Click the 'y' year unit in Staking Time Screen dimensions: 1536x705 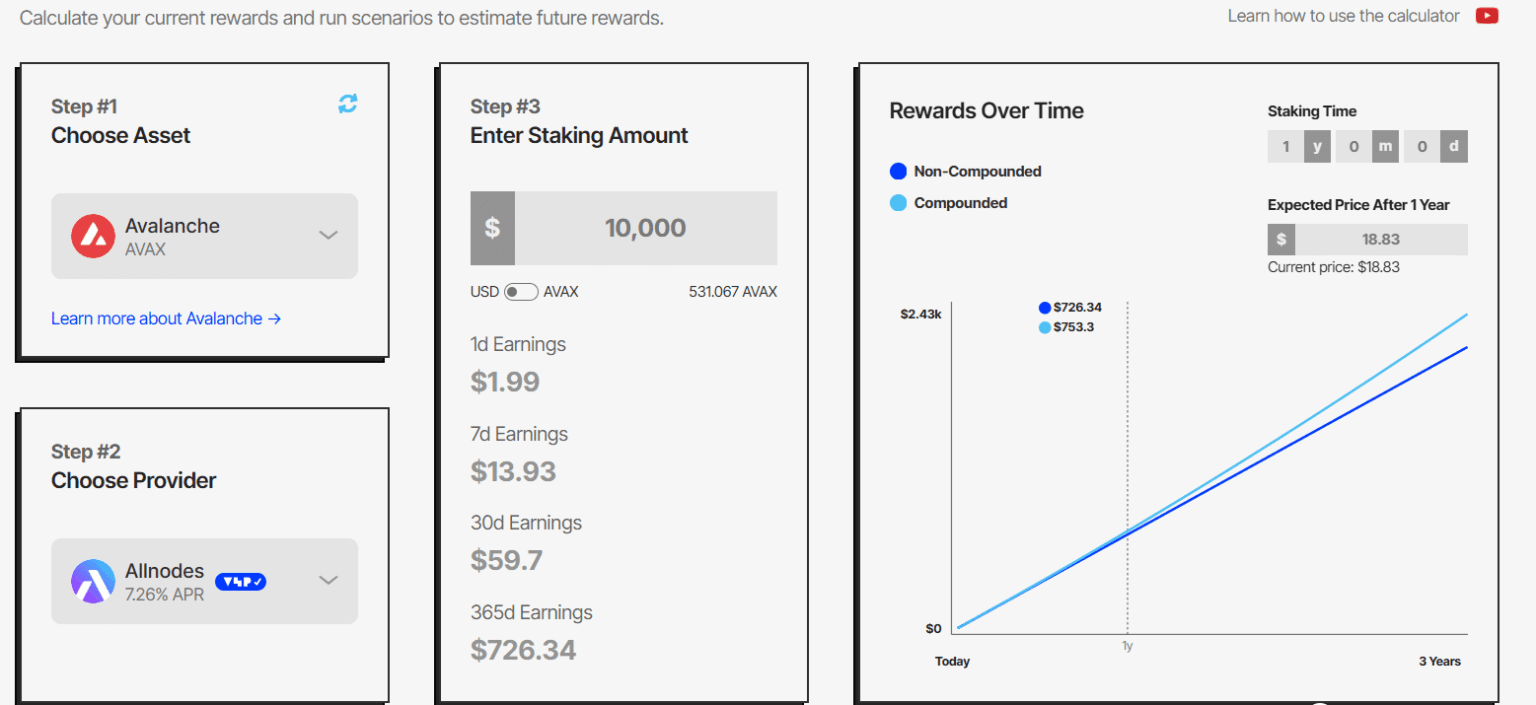(x=1317, y=146)
